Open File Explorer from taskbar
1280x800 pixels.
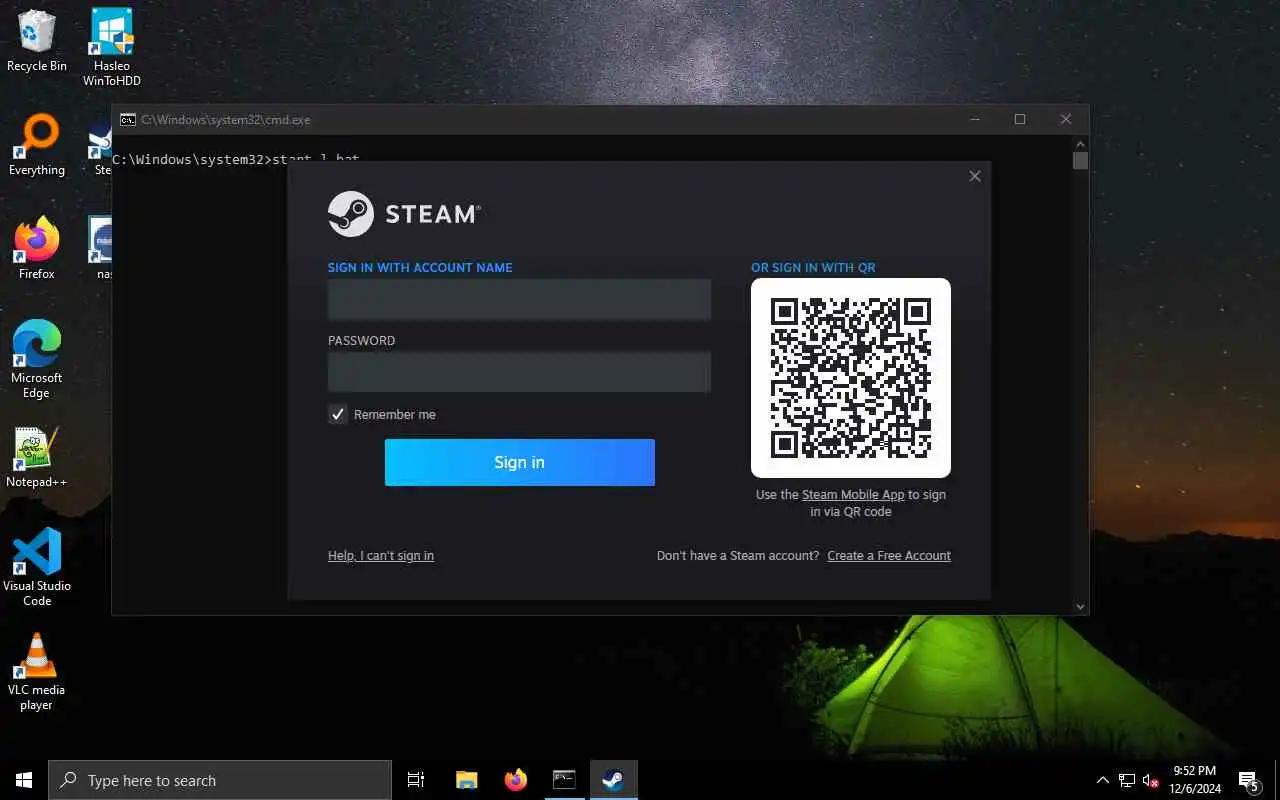[466, 780]
